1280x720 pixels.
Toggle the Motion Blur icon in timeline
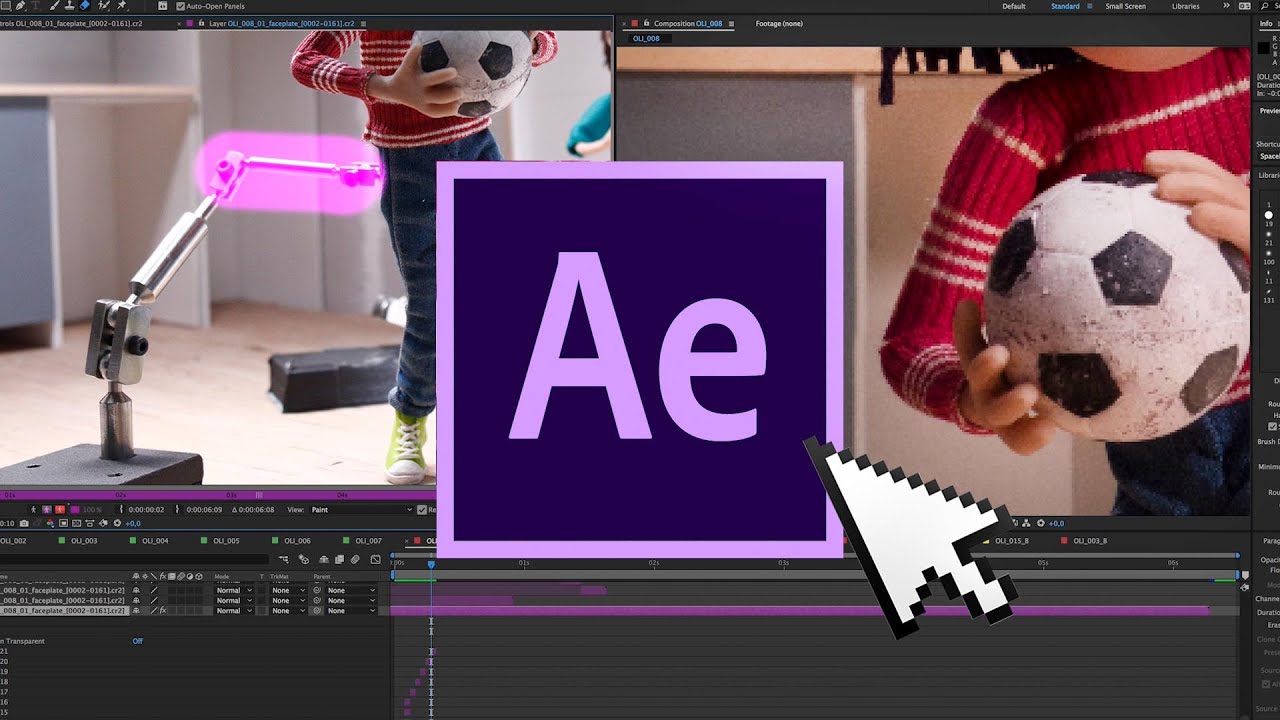[355, 559]
